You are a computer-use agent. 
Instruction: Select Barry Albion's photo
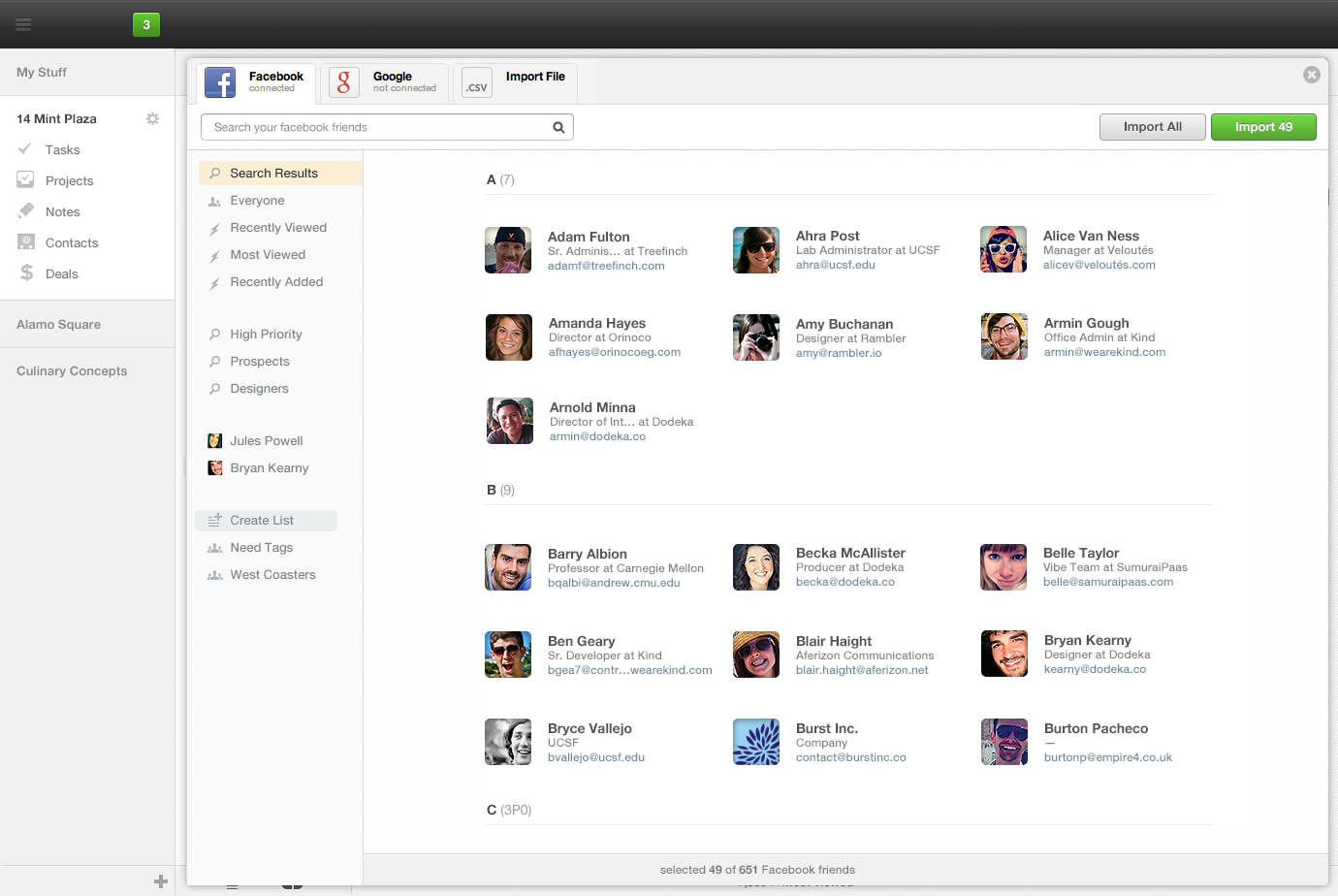[x=508, y=567]
